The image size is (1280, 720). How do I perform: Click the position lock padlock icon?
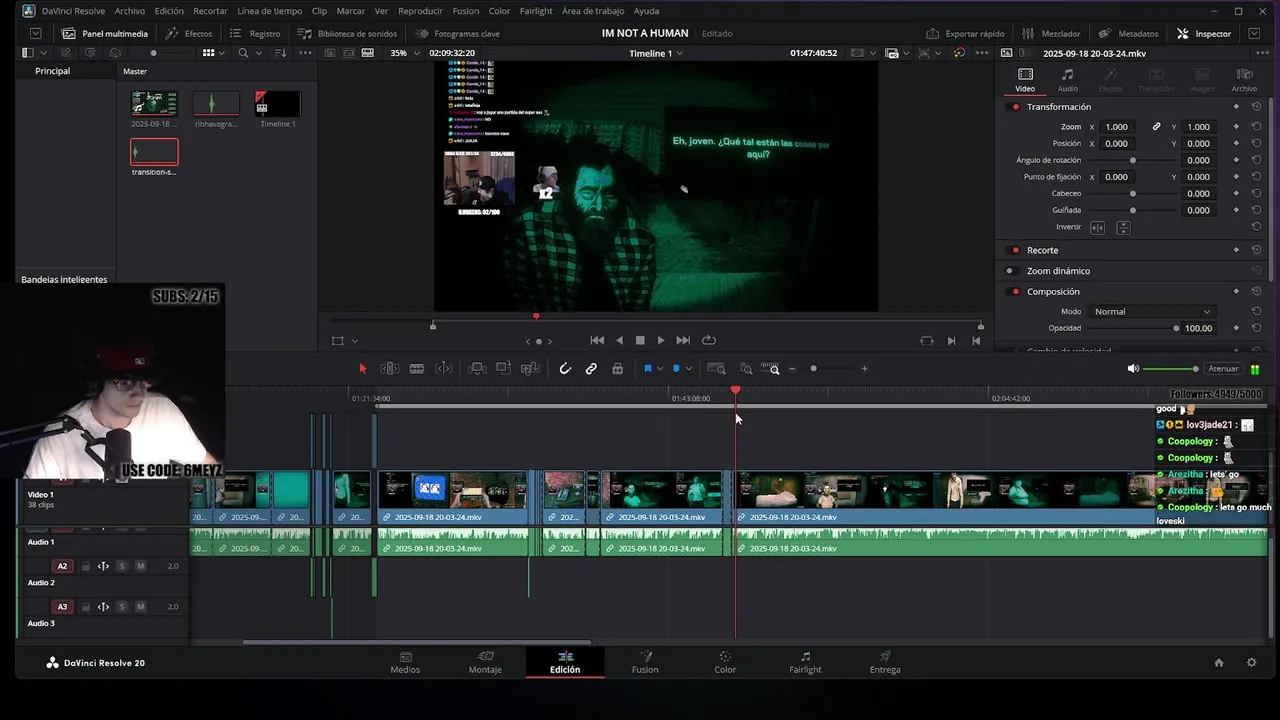pyautogui.click(x=617, y=369)
